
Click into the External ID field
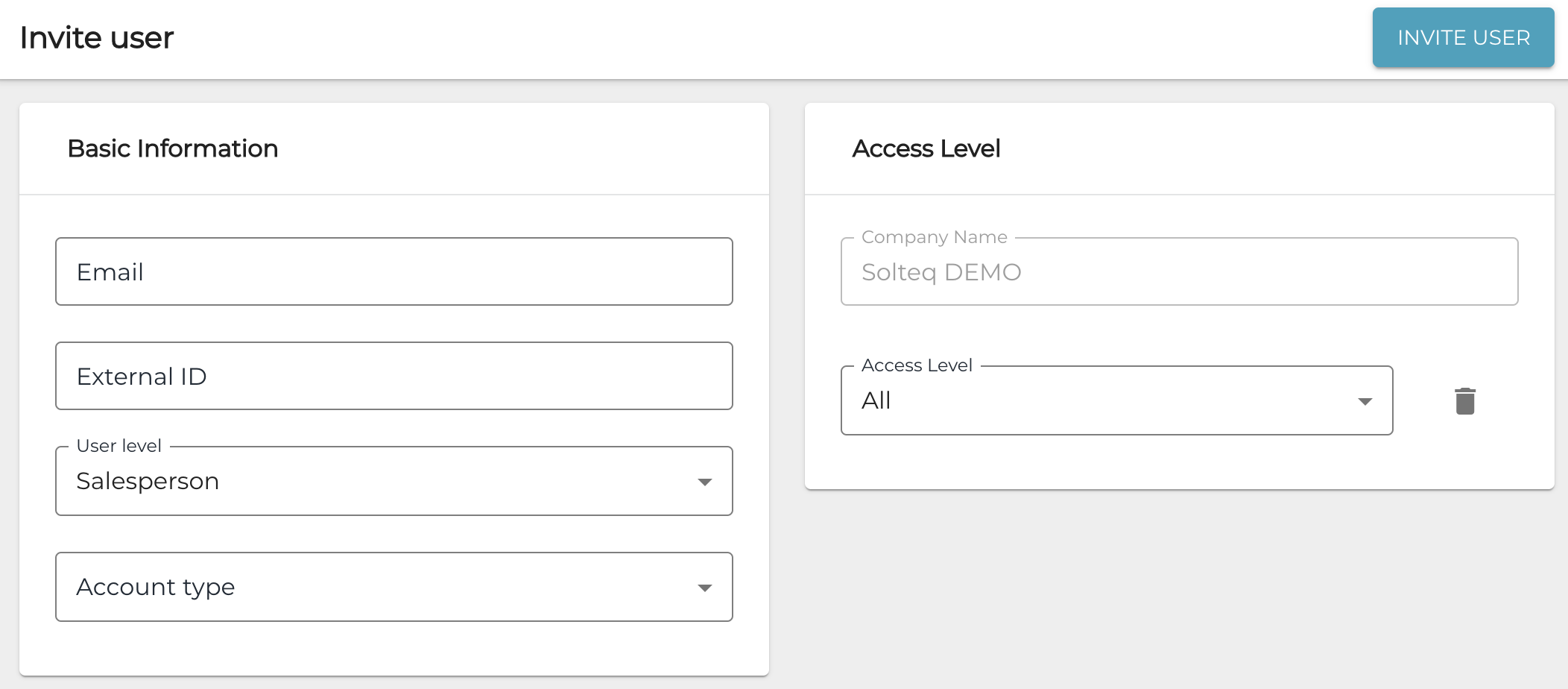[393, 376]
